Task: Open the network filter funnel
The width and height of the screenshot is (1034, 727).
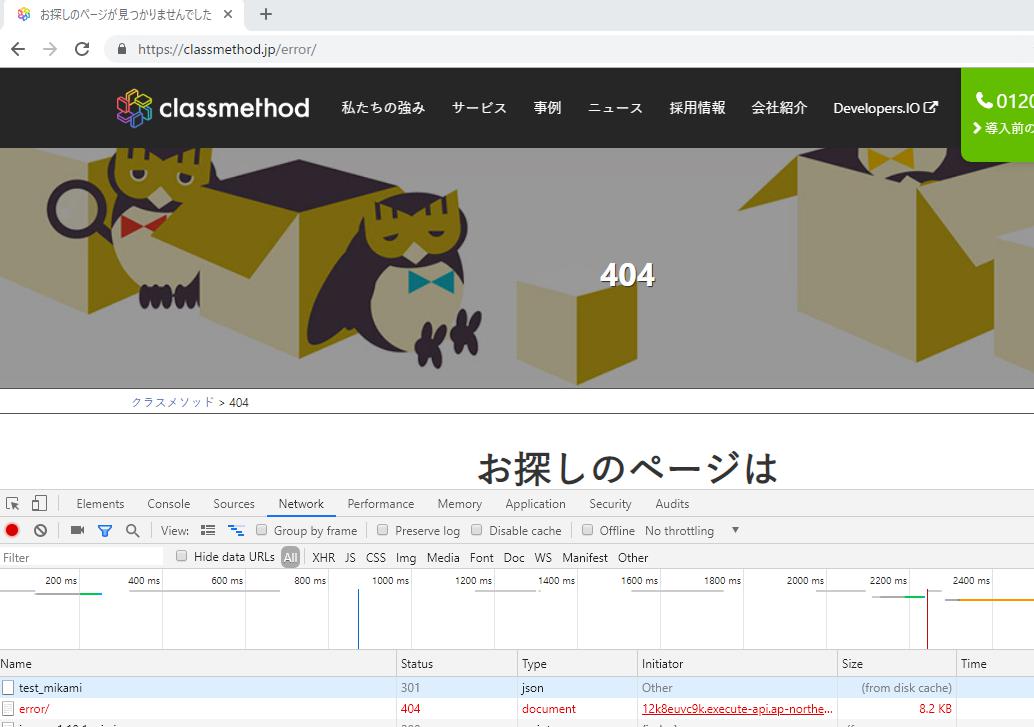Action: point(105,531)
